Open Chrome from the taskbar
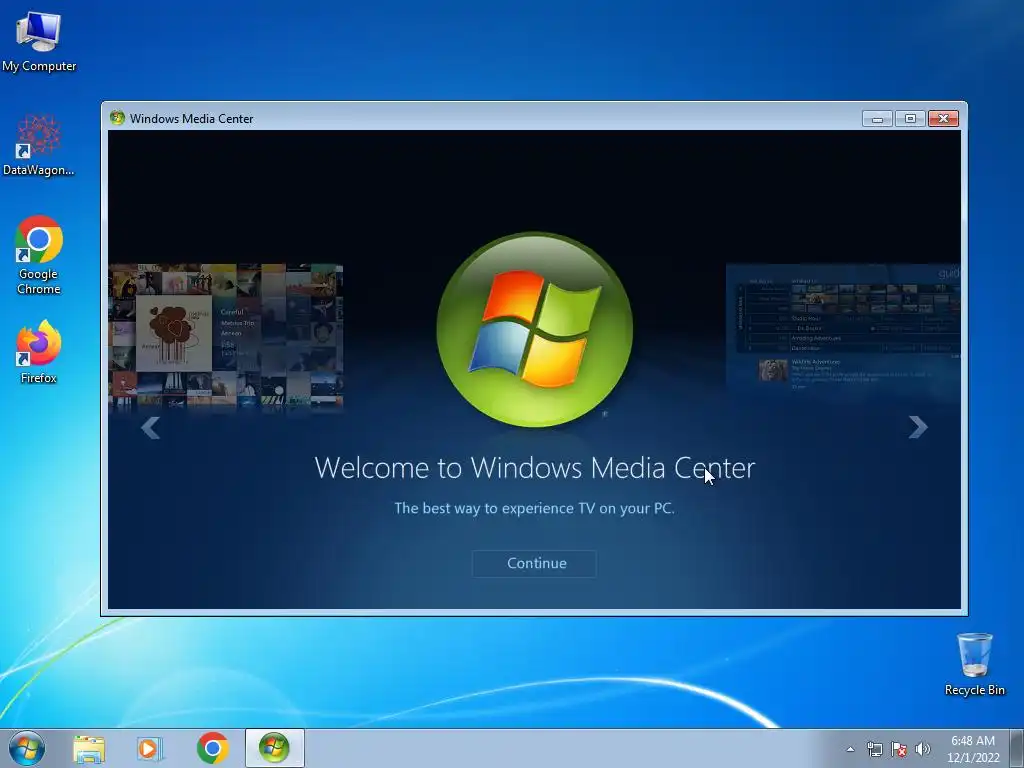 click(x=212, y=748)
